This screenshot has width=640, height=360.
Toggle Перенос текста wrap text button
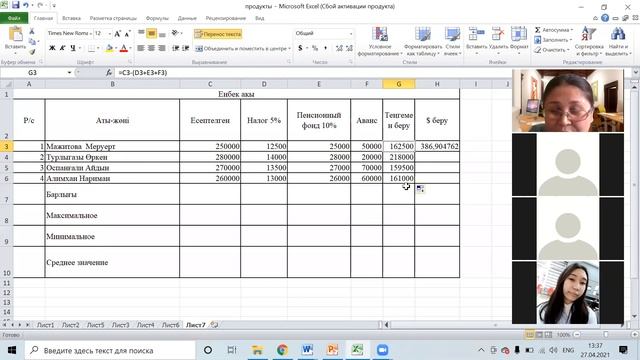click(218, 34)
